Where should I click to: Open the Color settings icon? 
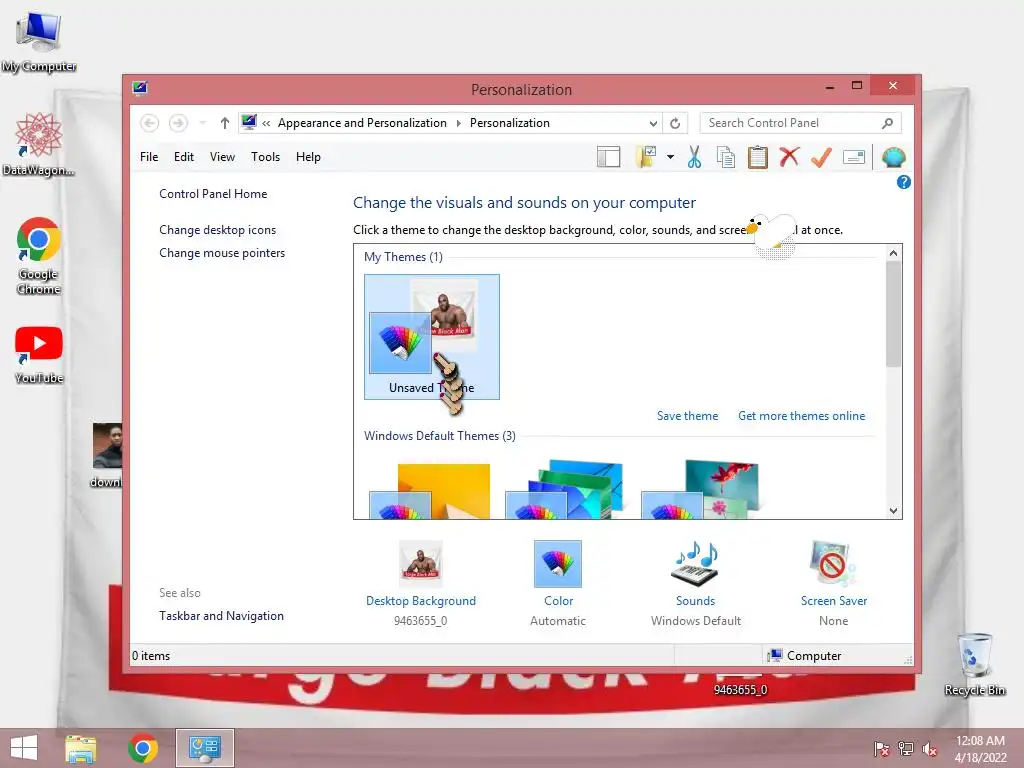tap(558, 564)
